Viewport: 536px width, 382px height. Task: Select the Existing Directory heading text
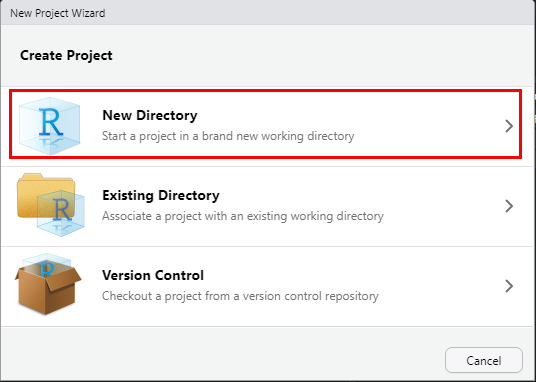[161, 195]
